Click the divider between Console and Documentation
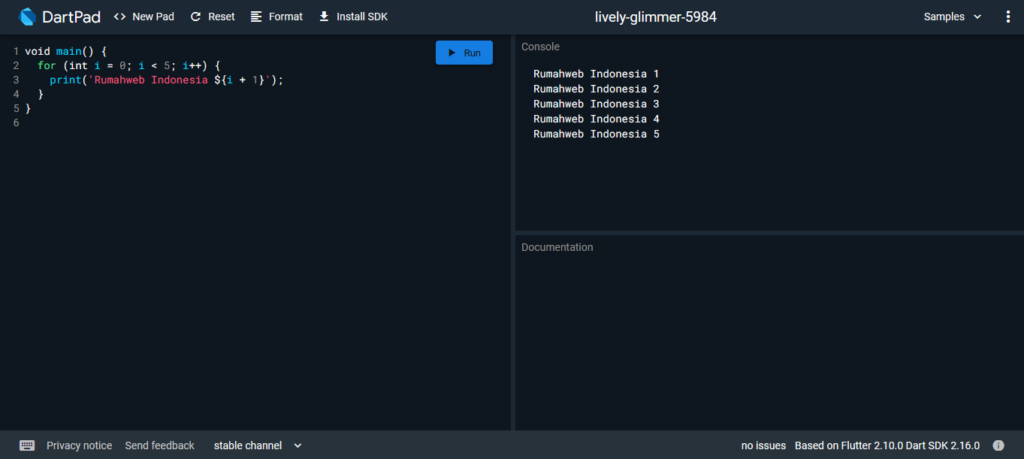Viewport: 1024px width, 459px height. [x=768, y=232]
